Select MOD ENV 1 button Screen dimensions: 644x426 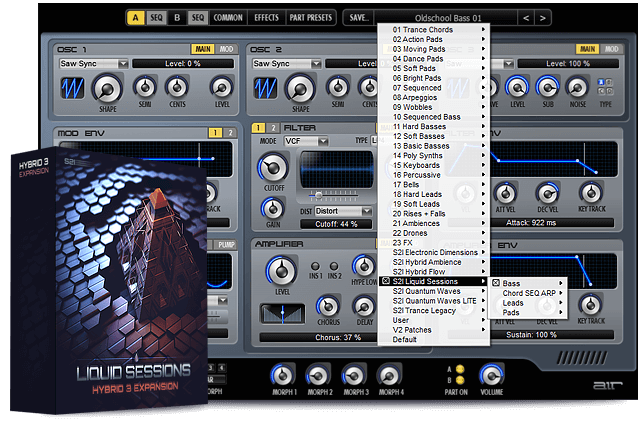coord(215,133)
